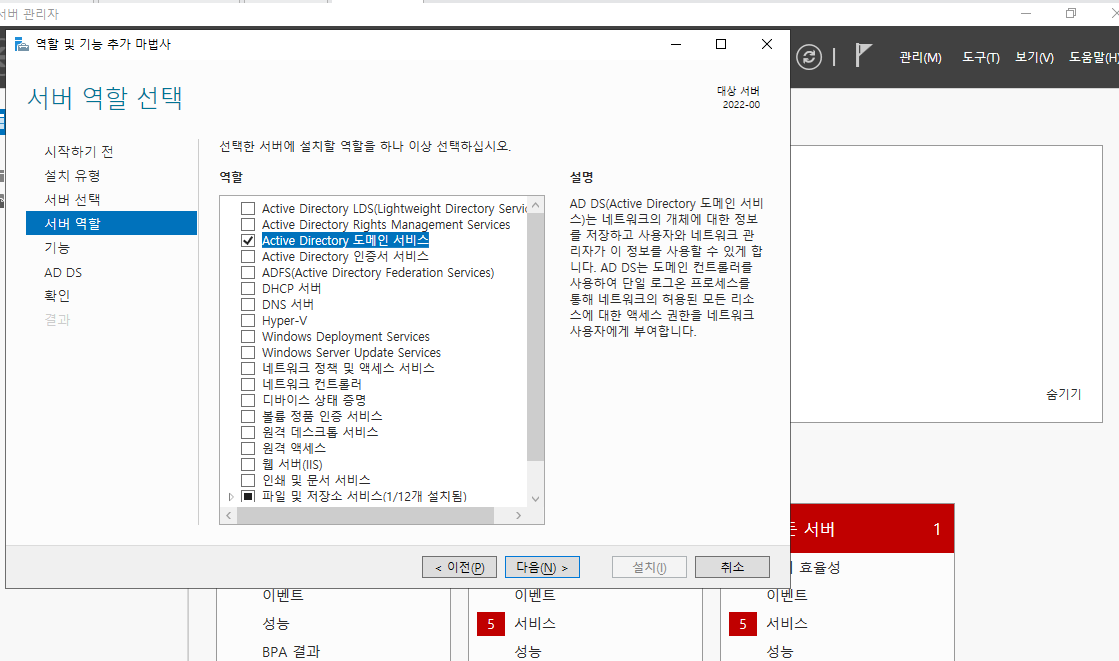Minimize the role wizard window
1119x661 pixels.
[x=676, y=44]
